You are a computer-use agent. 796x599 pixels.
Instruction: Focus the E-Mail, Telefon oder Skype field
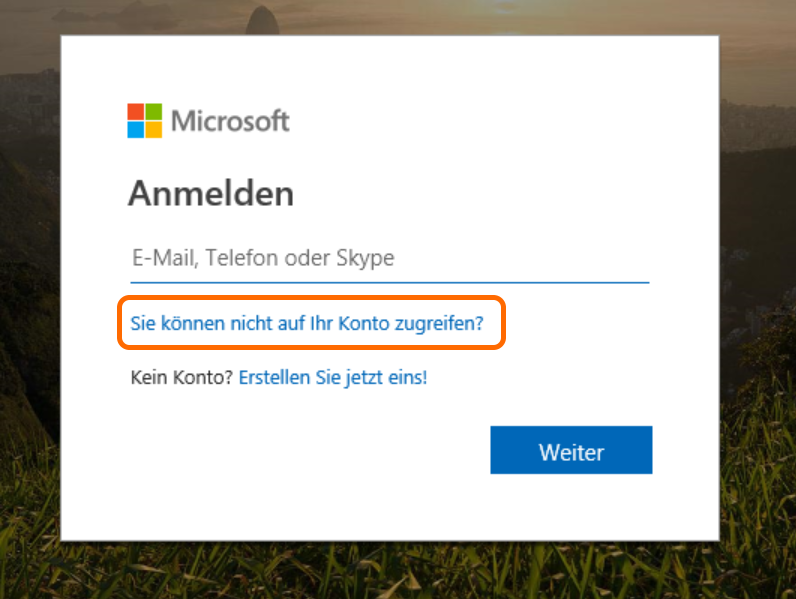coord(390,258)
